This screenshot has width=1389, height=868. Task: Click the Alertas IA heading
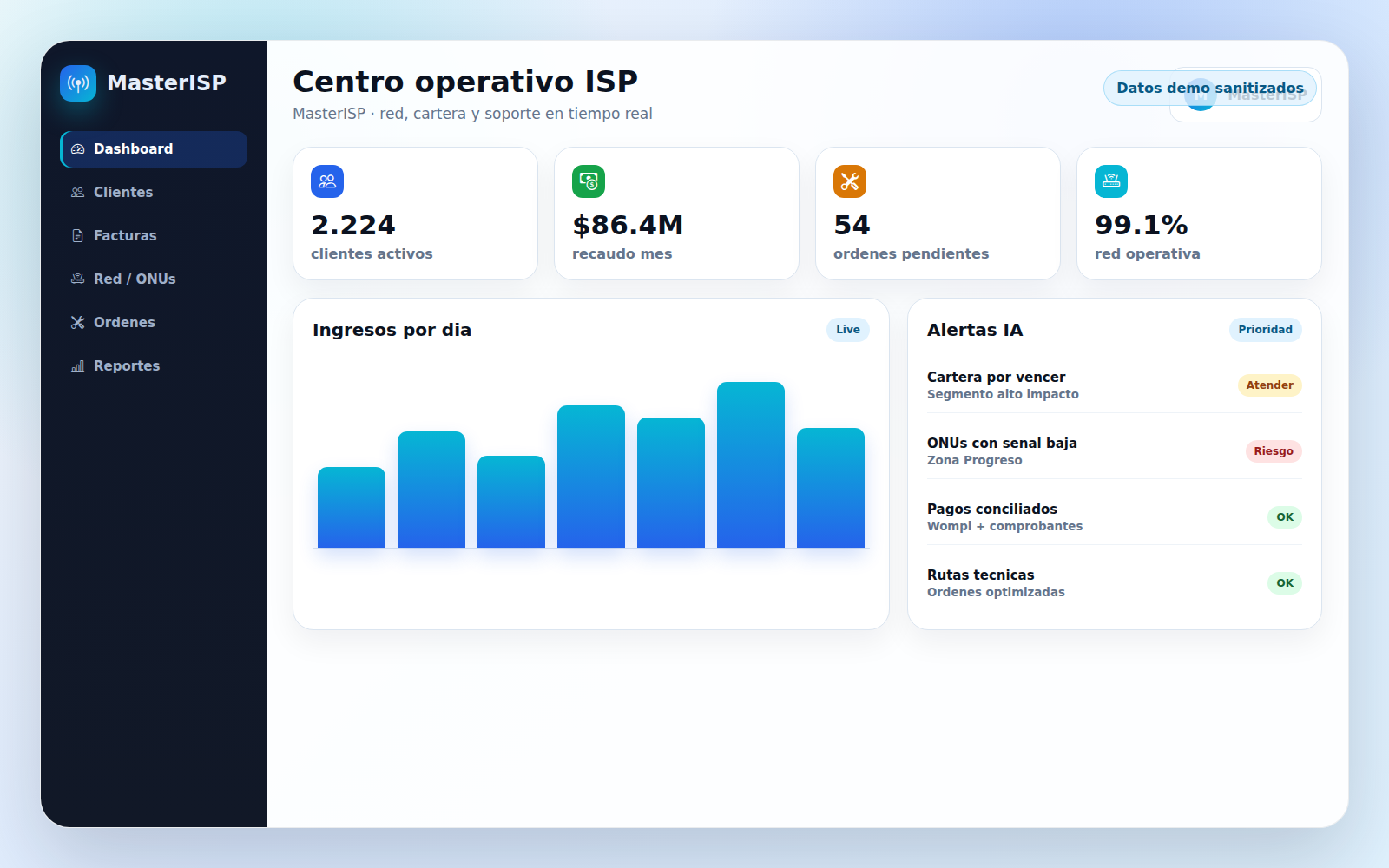[975, 331]
